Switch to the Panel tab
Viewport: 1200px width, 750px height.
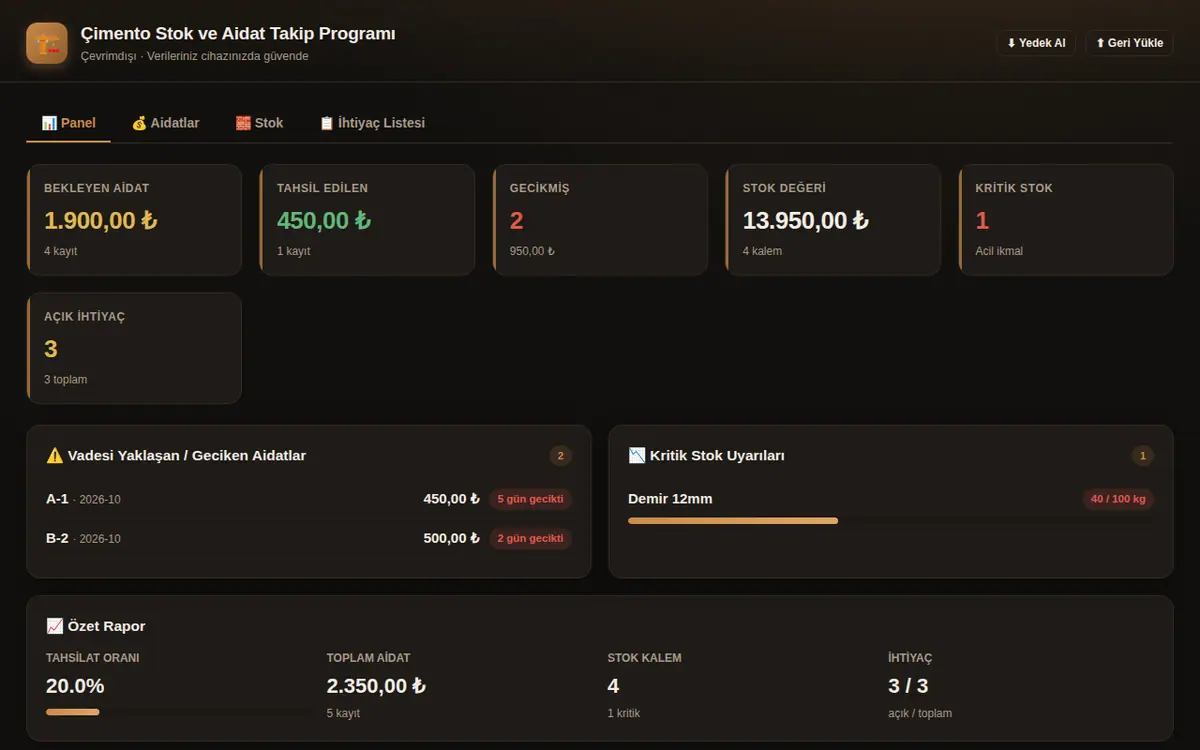tap(69, 123)
